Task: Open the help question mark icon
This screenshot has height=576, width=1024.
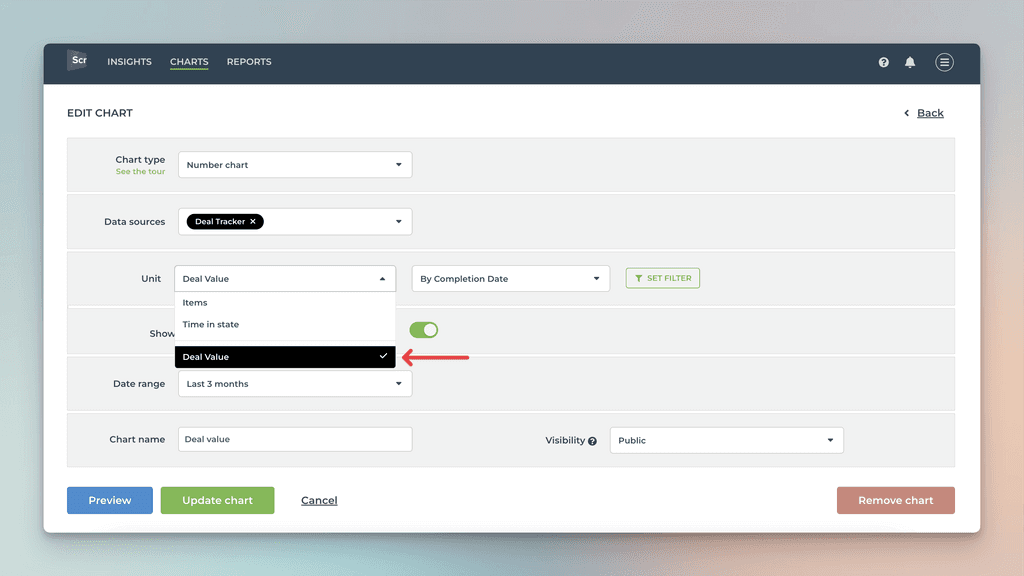Action: pyautogui.click(x=883, y=62)
